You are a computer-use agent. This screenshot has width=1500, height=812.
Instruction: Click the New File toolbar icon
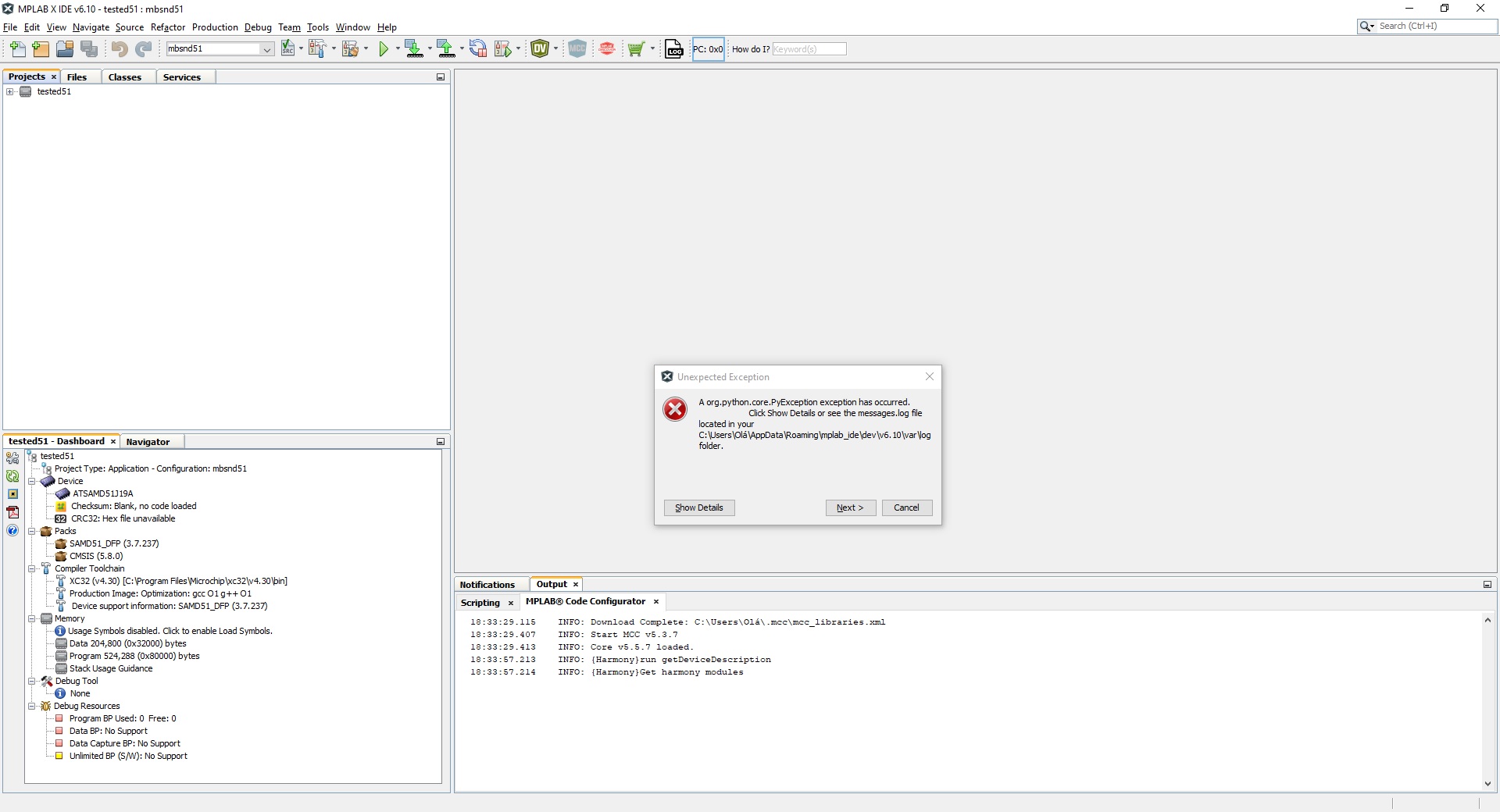(x=17, y=49)
